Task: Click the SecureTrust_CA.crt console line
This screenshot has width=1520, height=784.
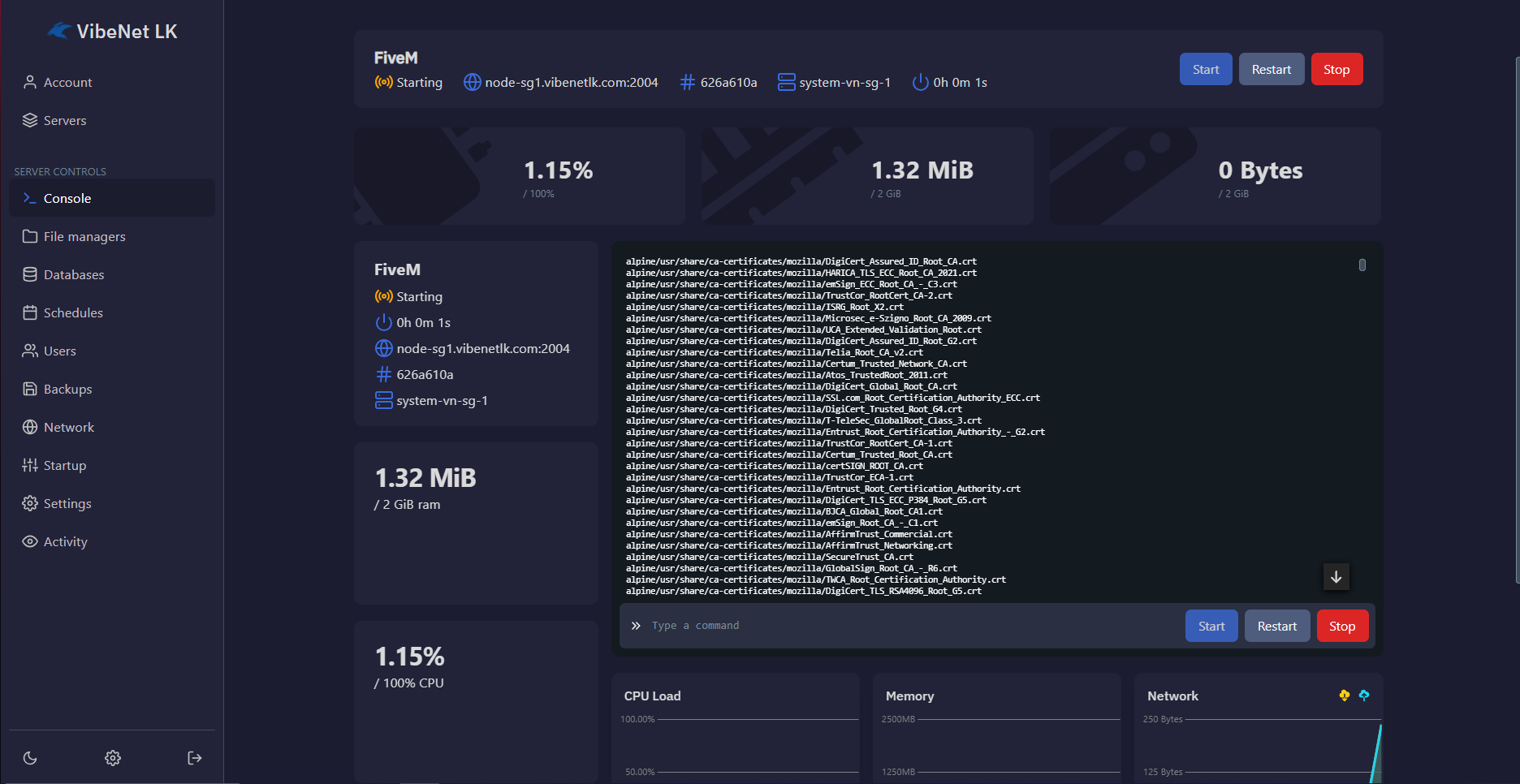Action: pos(770,557)
